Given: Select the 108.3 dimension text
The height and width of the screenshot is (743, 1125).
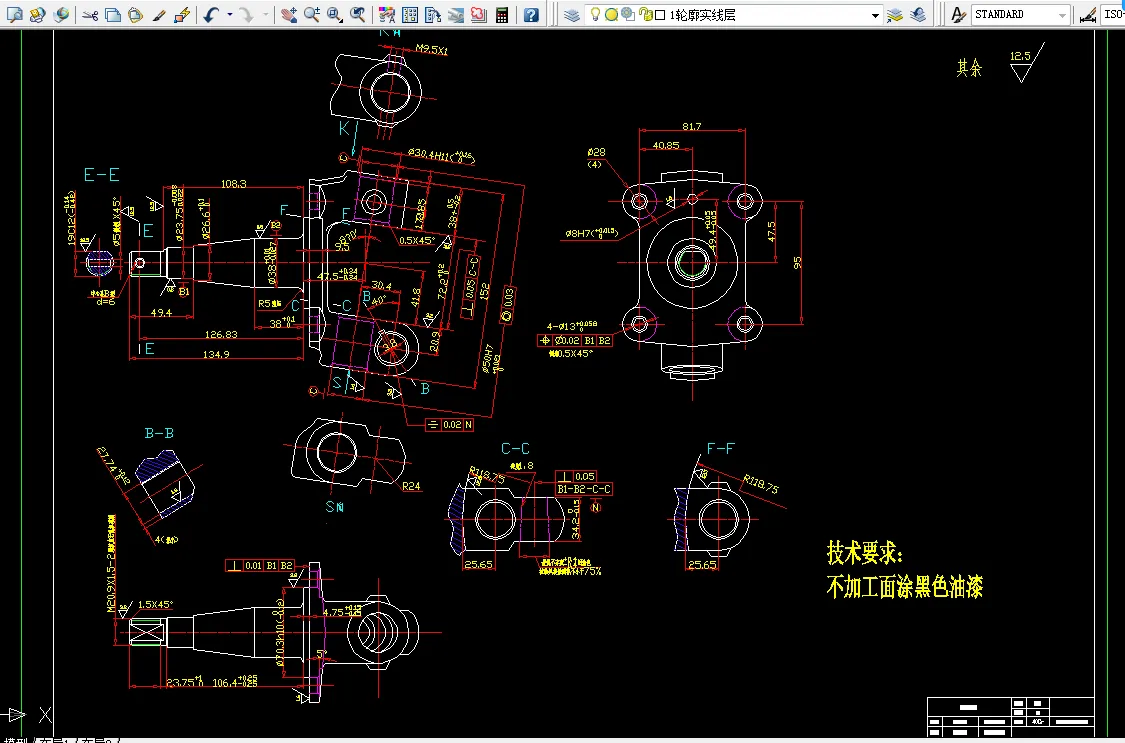Looking at the screenshot, I should tap(233, 184).
